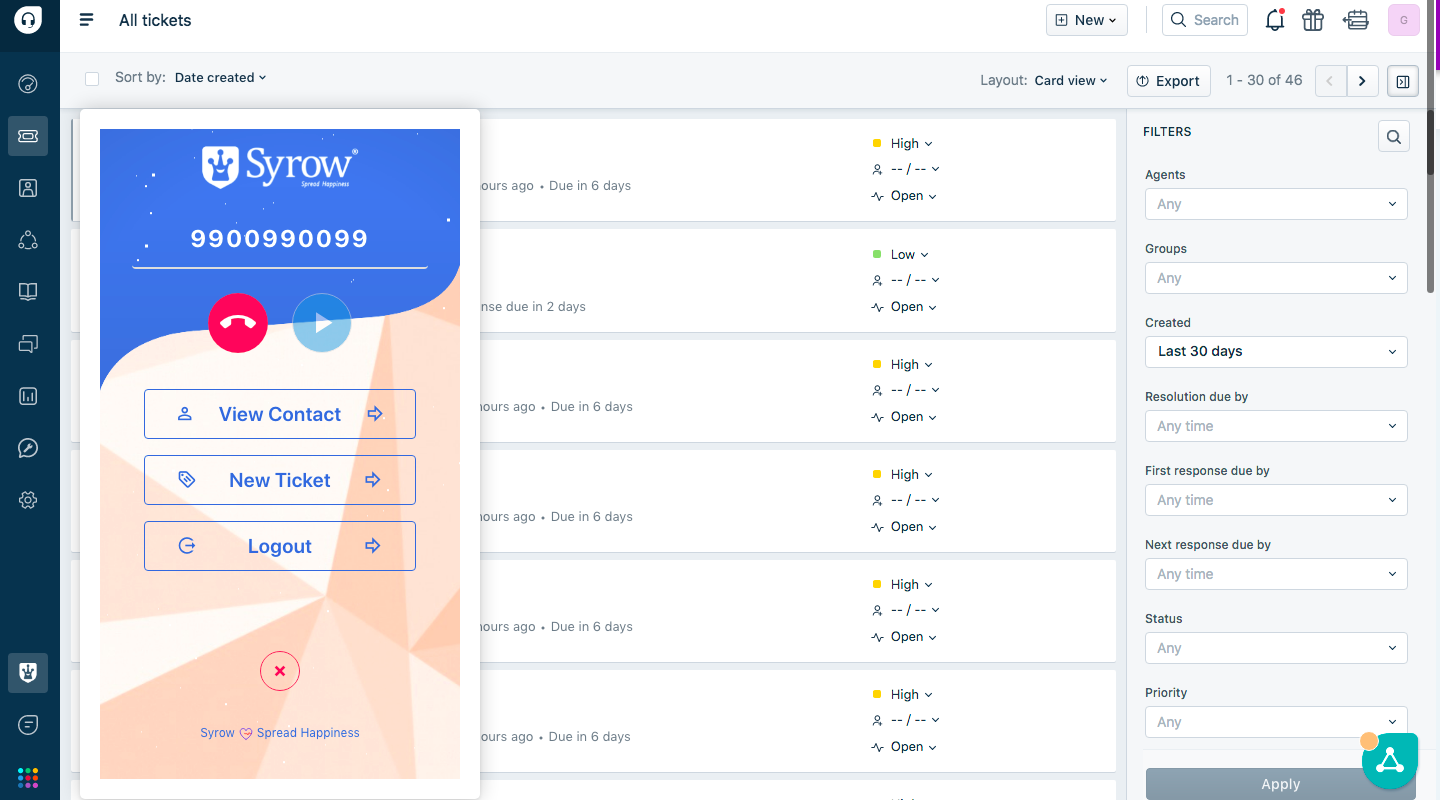This screenshot has height=800, width=1440.
Task: Open the teal floating widget button
Action: 1391,761
